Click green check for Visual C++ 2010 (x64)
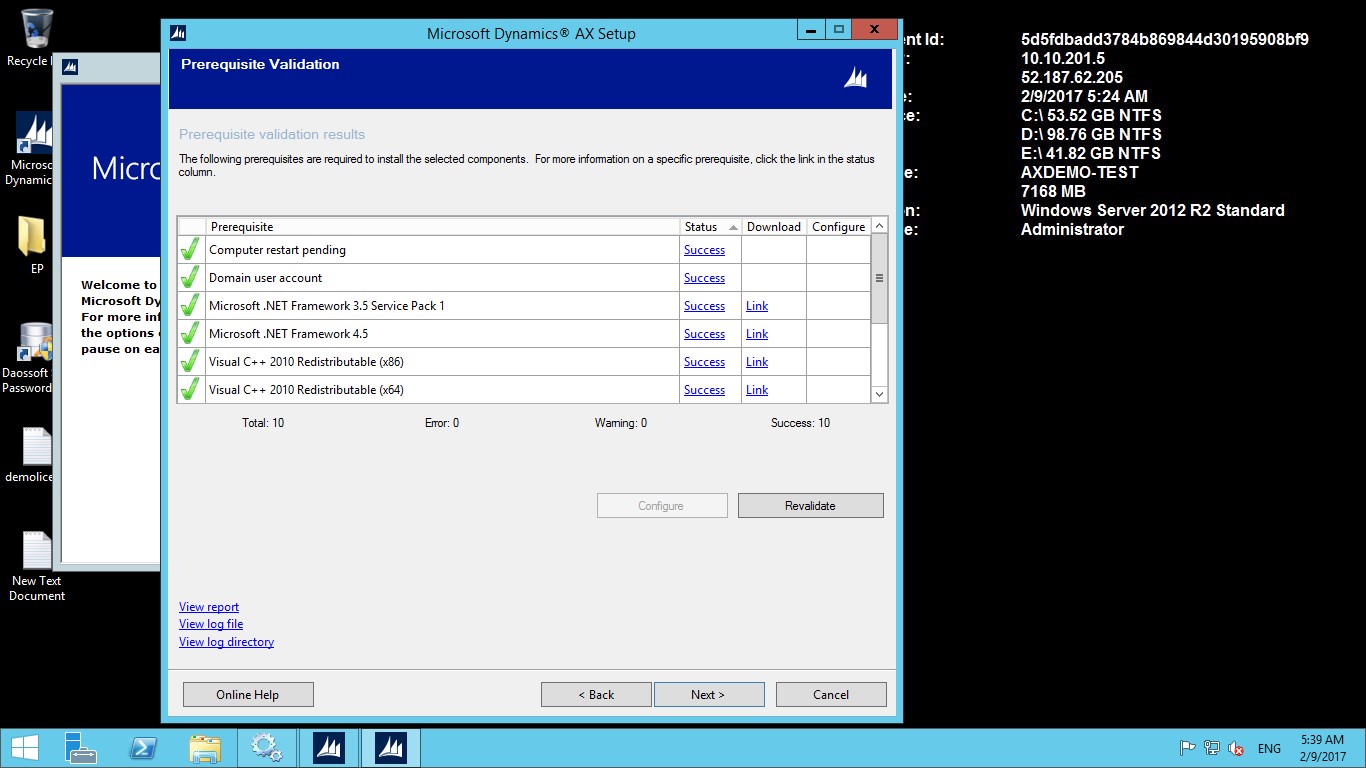Image resolution: width=1366 pixels, height=768 pixels. (x=190, y=390)
